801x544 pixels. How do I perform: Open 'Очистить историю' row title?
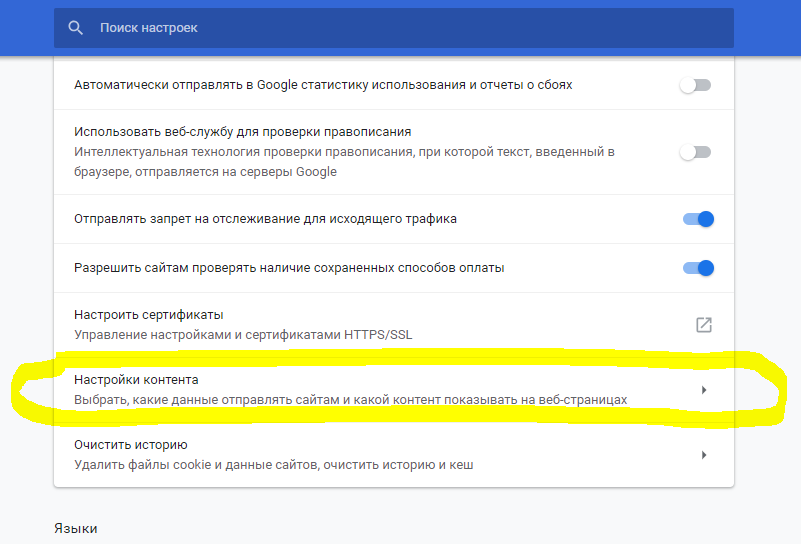click(131, 444)
